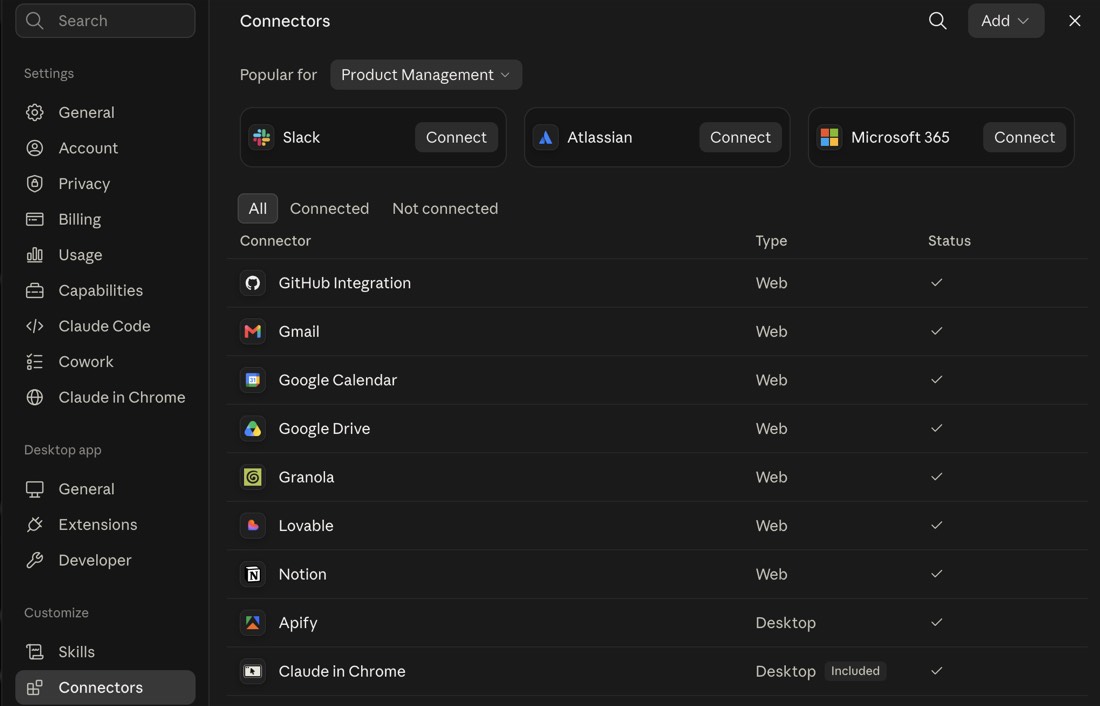
Task: Click the Capabilities toolbox icon
Action: click(x=34, y=291)
